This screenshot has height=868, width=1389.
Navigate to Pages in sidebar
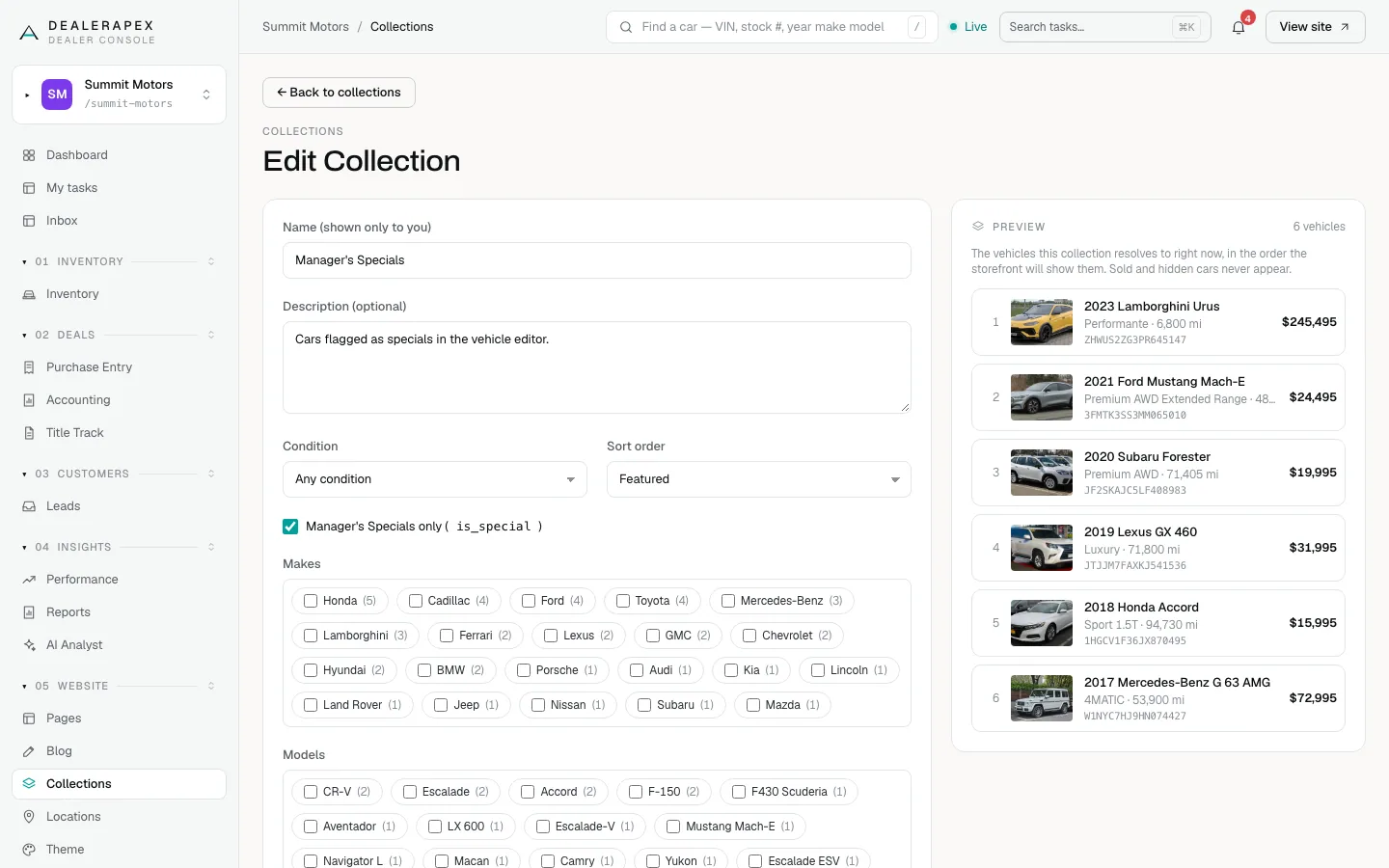coord(119,719)
